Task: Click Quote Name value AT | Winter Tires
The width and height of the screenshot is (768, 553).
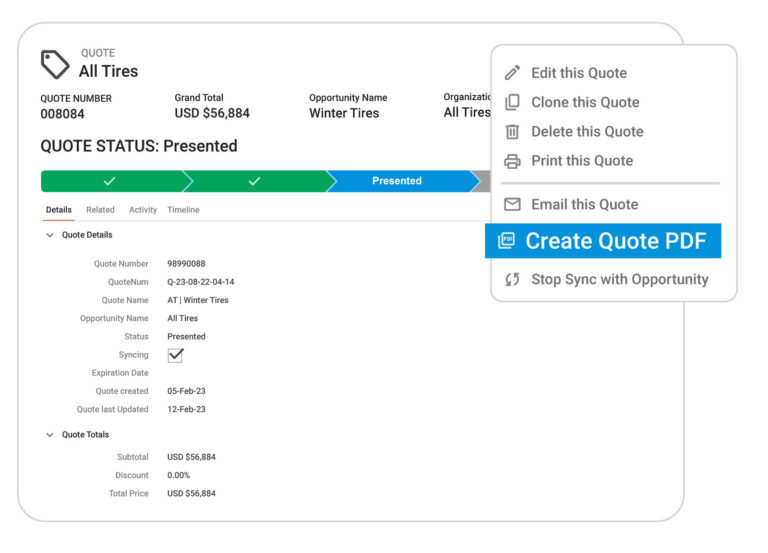Action: [198, 300]
